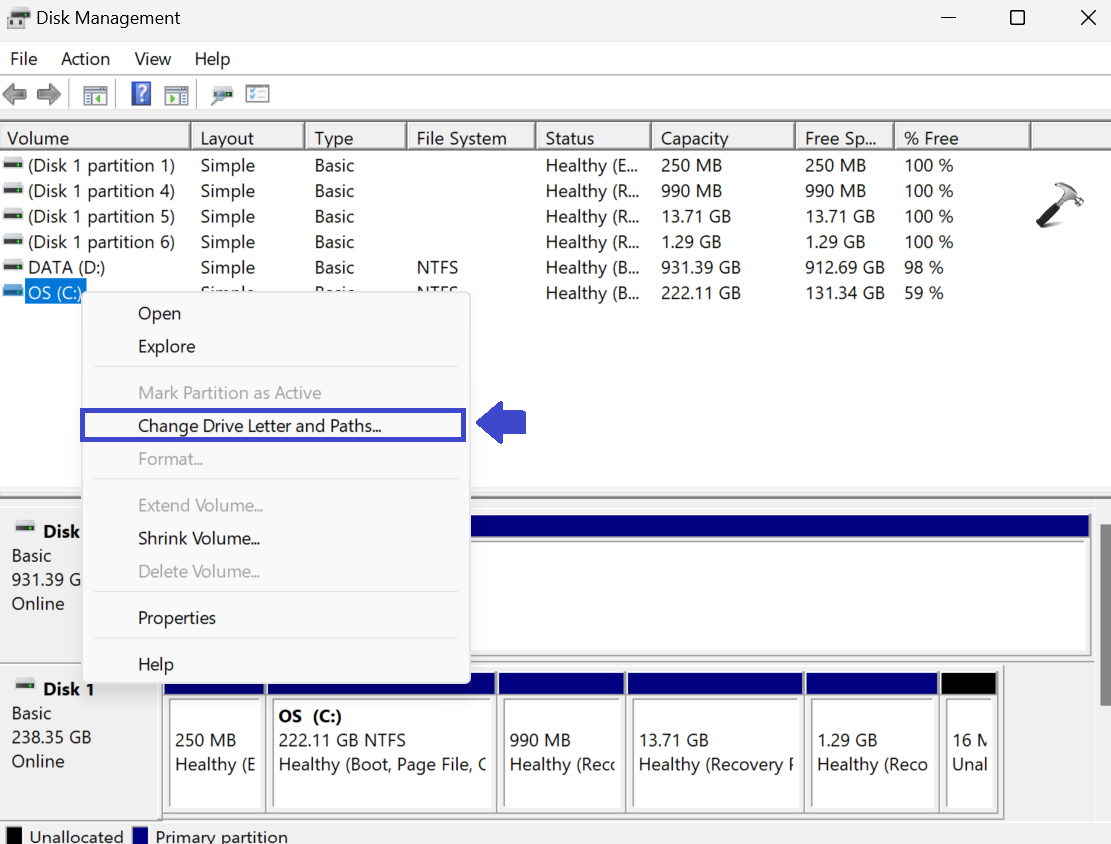Screen dimensions: 1111x844
Task: Click the checklist settings toolbar icon
Action: 257,95
